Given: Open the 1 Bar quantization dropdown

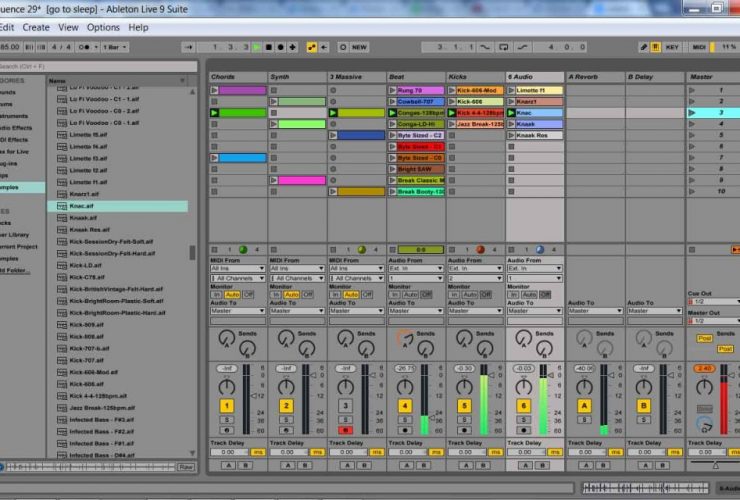Looking at the screenshot, I should [115, 47].
